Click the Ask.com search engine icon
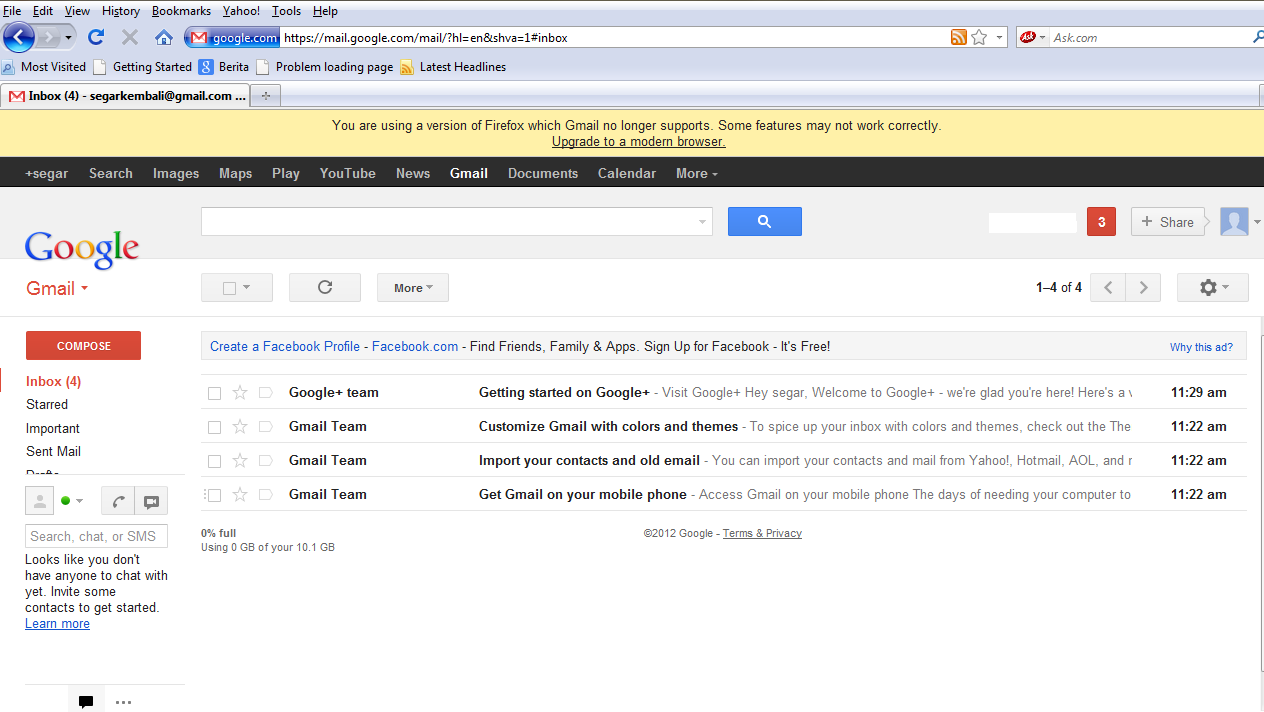This screenshot has width=1264, height=712. [1027, 37]
